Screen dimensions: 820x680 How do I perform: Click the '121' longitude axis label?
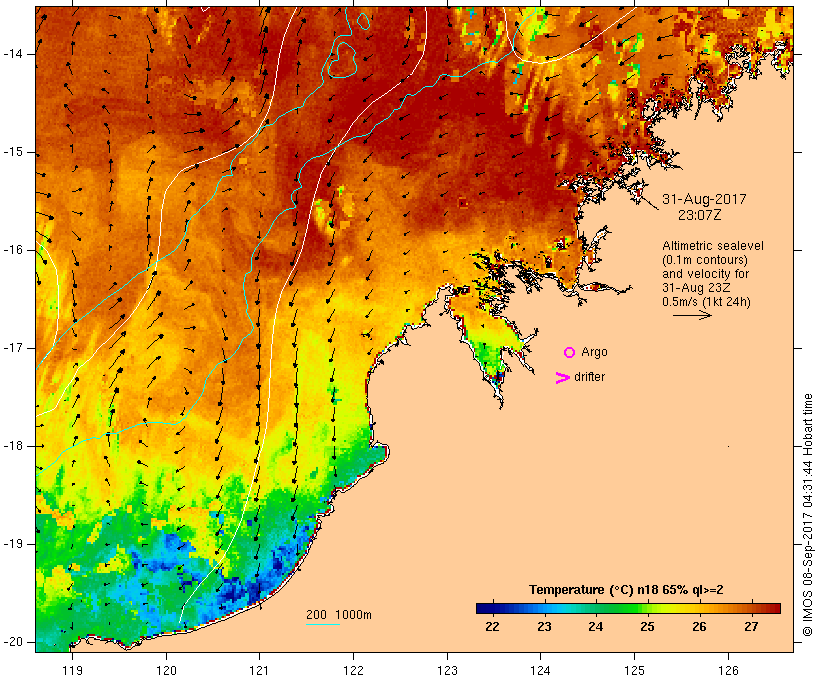pyautogui.click(x=259, y=671)
